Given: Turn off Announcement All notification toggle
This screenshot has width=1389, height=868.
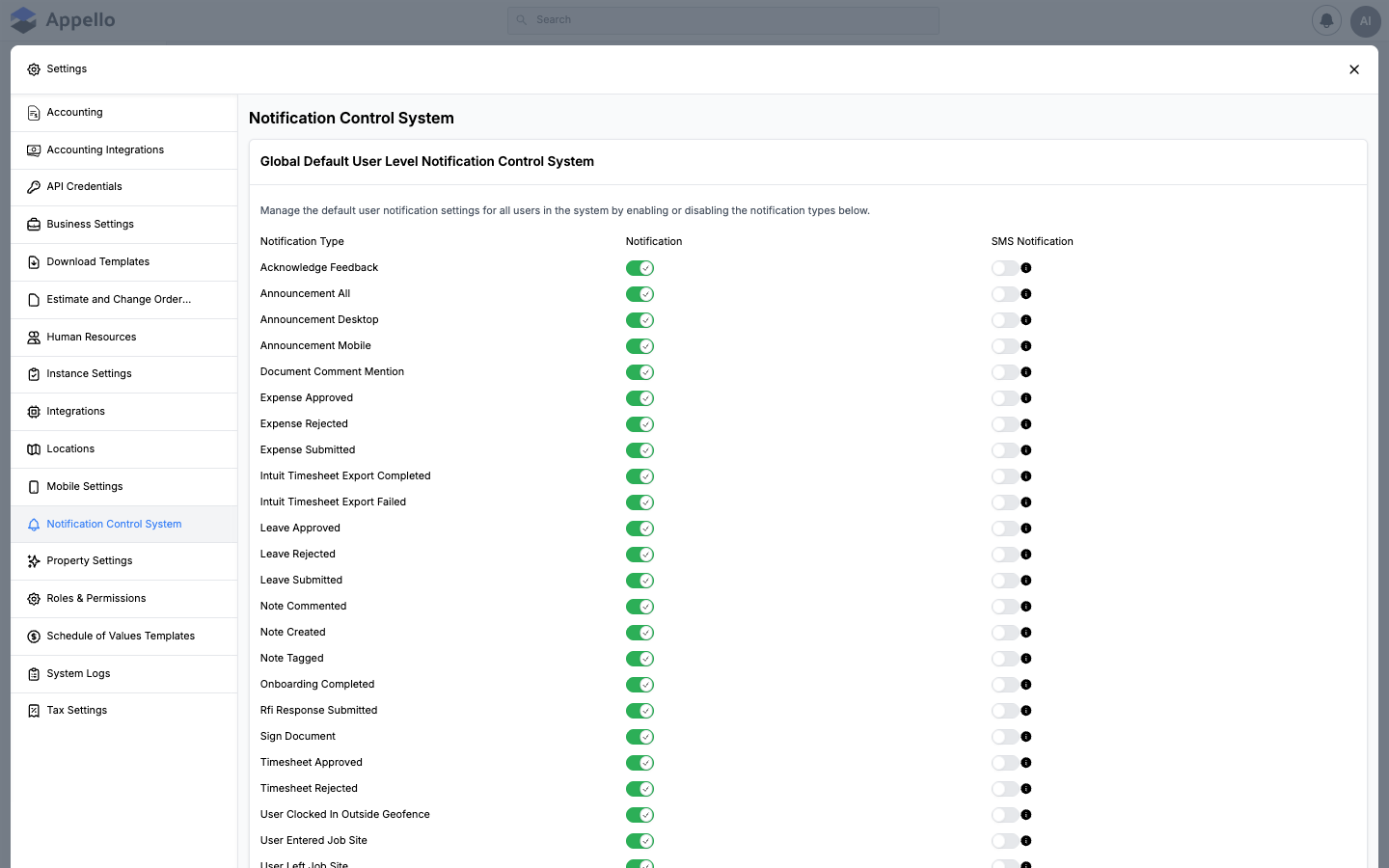Looking at the screenshot, I should tap(640, 294).
